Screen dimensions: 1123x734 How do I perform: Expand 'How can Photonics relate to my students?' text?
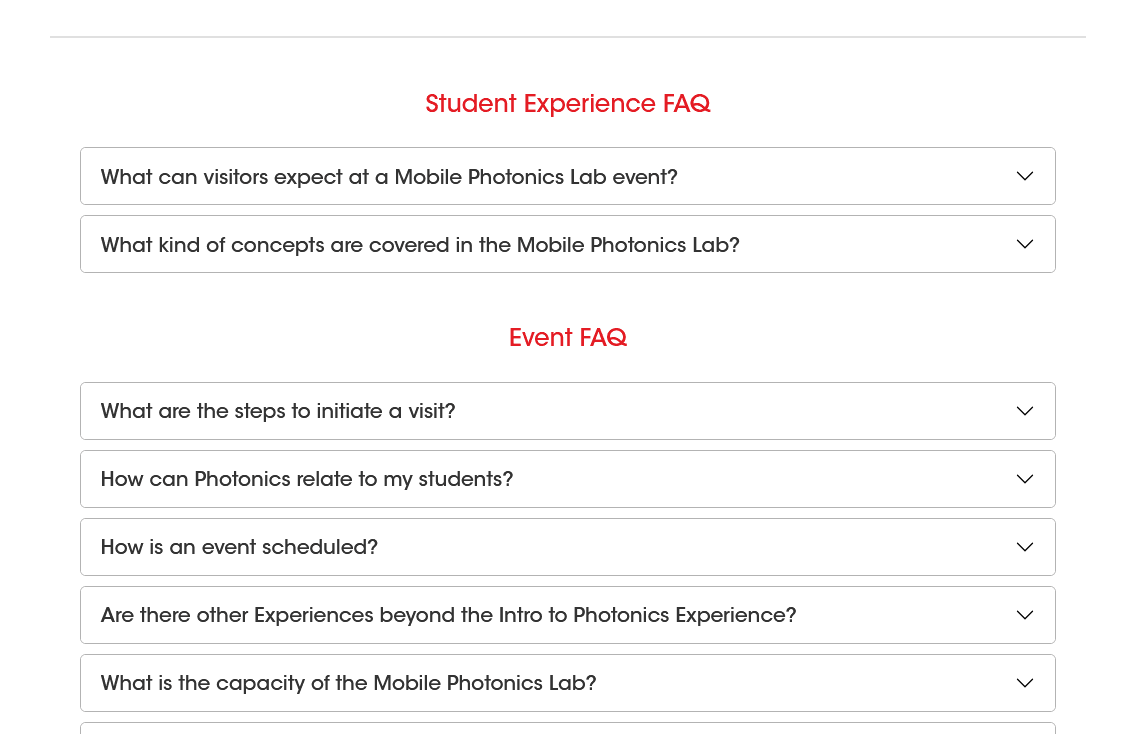tap(307, 479)
